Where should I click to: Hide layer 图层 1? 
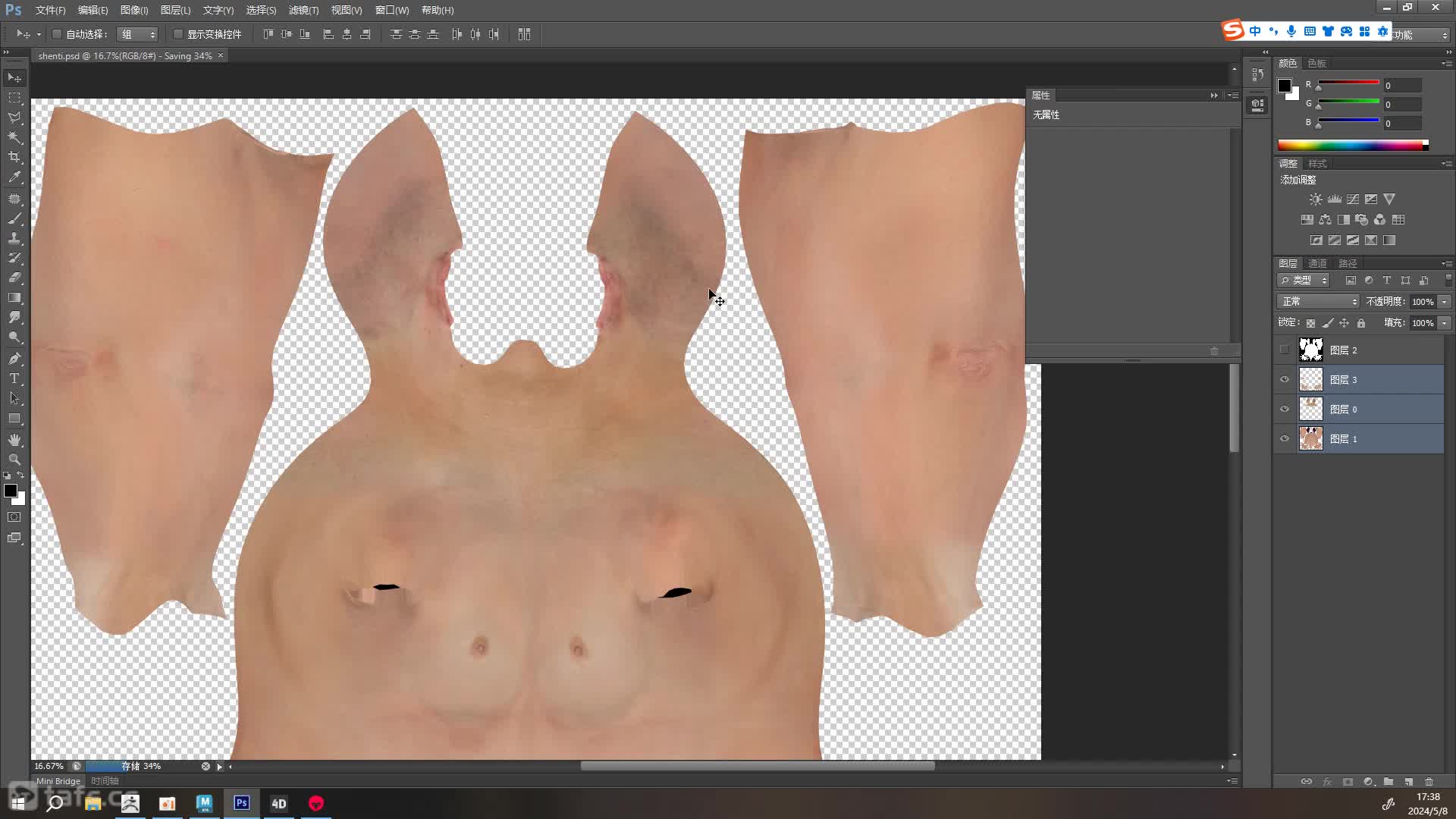pyautogui.click(x=1284, y=439)
